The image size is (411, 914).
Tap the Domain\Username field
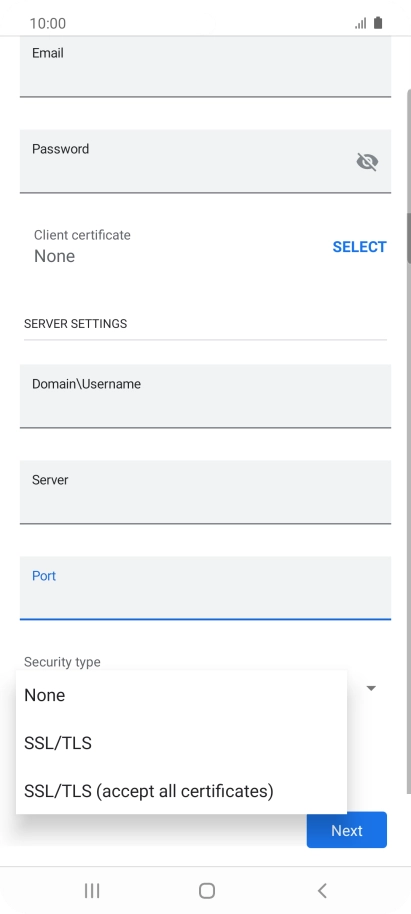click(205, 396)
